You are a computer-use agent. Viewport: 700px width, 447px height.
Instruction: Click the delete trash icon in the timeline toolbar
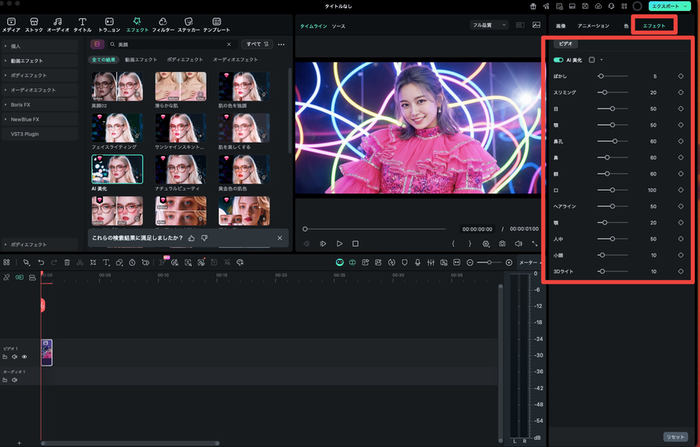(x=67, y=262)
